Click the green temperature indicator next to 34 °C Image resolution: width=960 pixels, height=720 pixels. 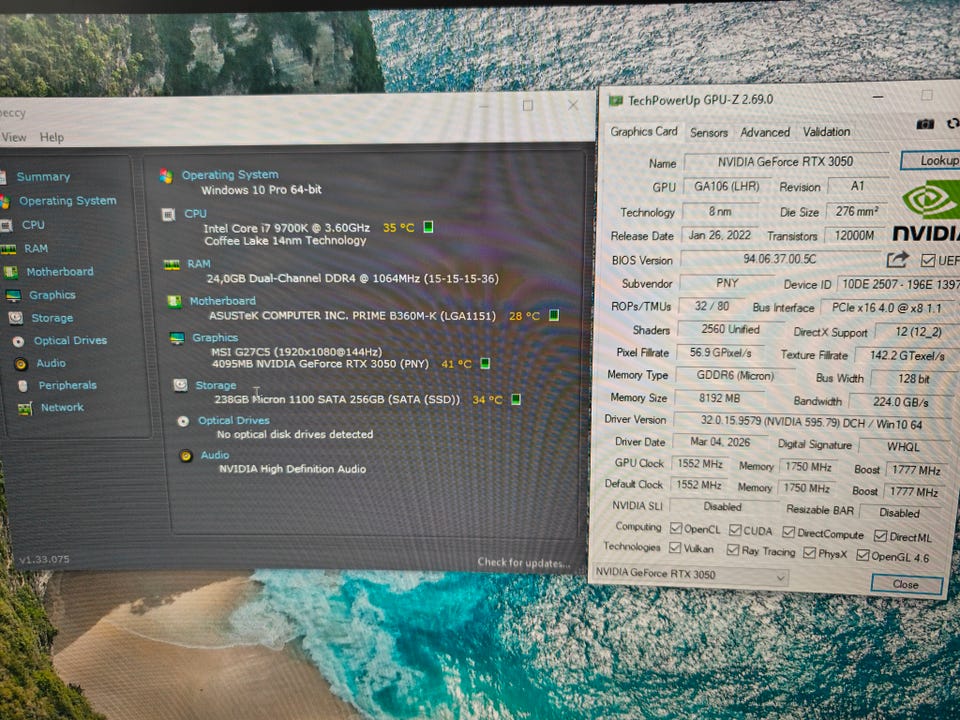coord(516,399)
